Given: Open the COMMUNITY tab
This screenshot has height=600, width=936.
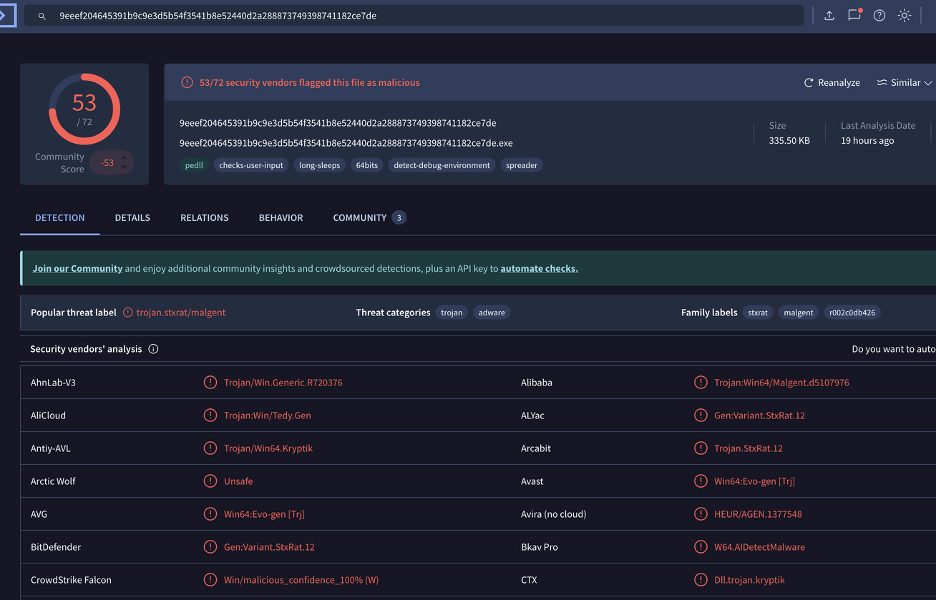Looking at the screenshot, I should (x=369, y=218).
